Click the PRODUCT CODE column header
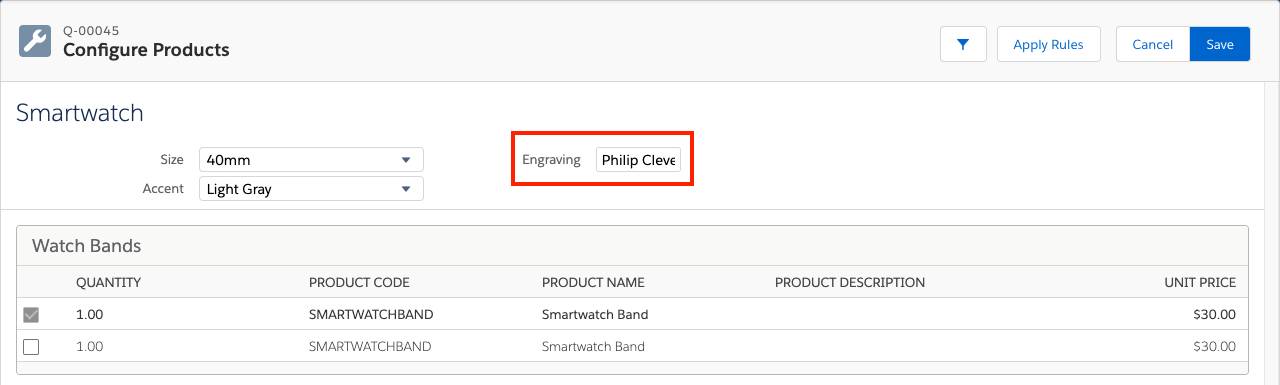The height and width of the screenshot is (385, 1280). [359, 282]
